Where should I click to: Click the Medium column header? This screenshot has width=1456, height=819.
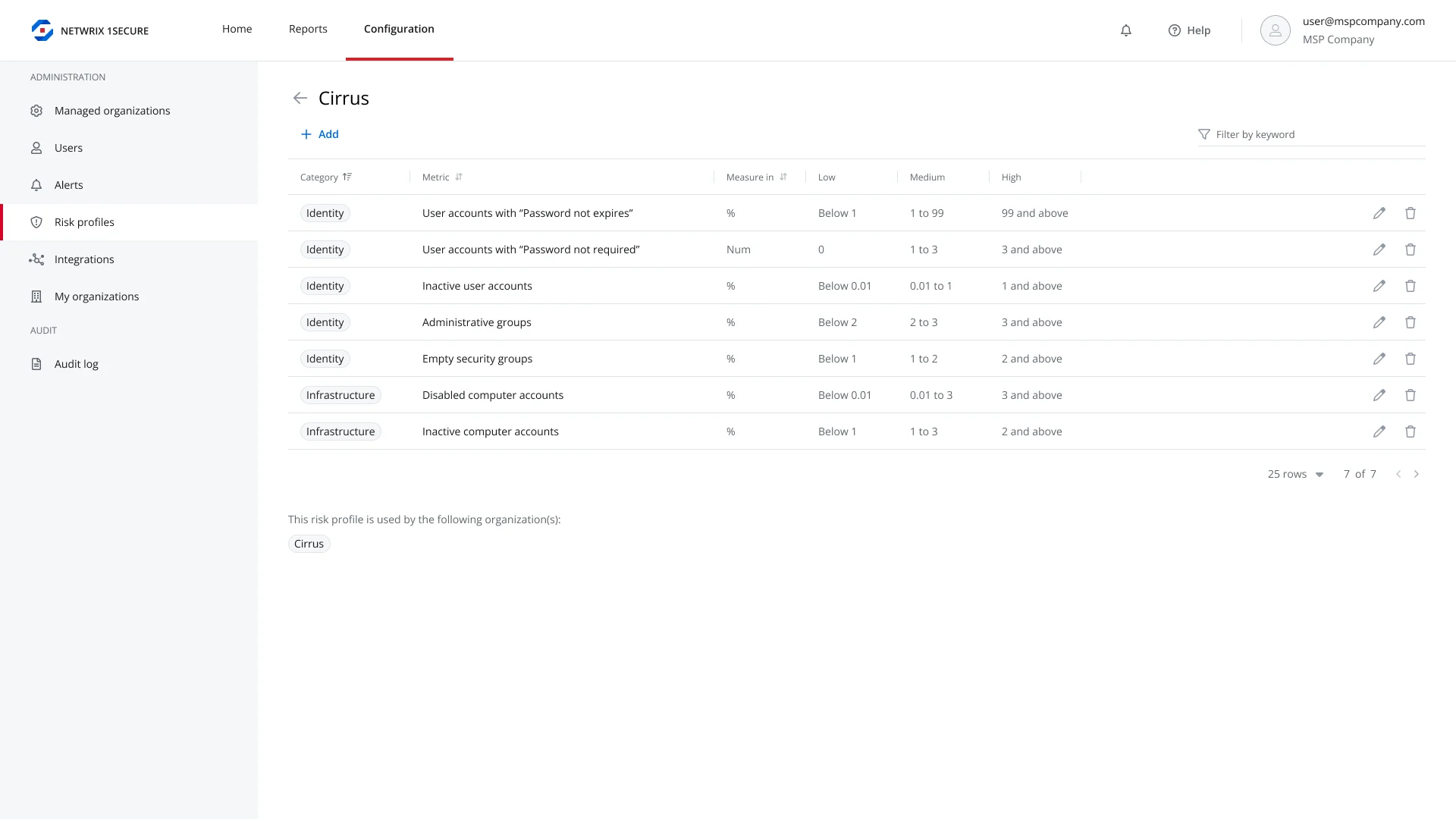[x=927, y=177]
